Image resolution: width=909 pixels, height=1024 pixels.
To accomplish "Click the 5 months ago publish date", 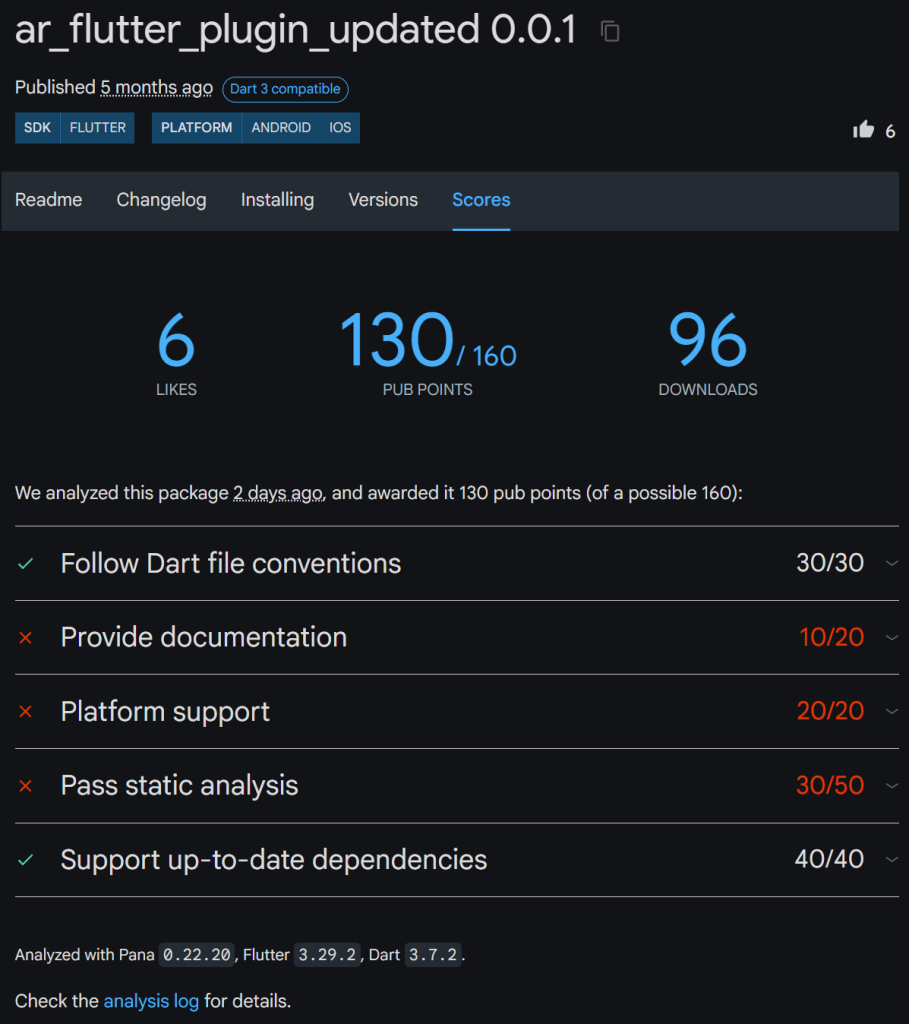I will (157, 88).
